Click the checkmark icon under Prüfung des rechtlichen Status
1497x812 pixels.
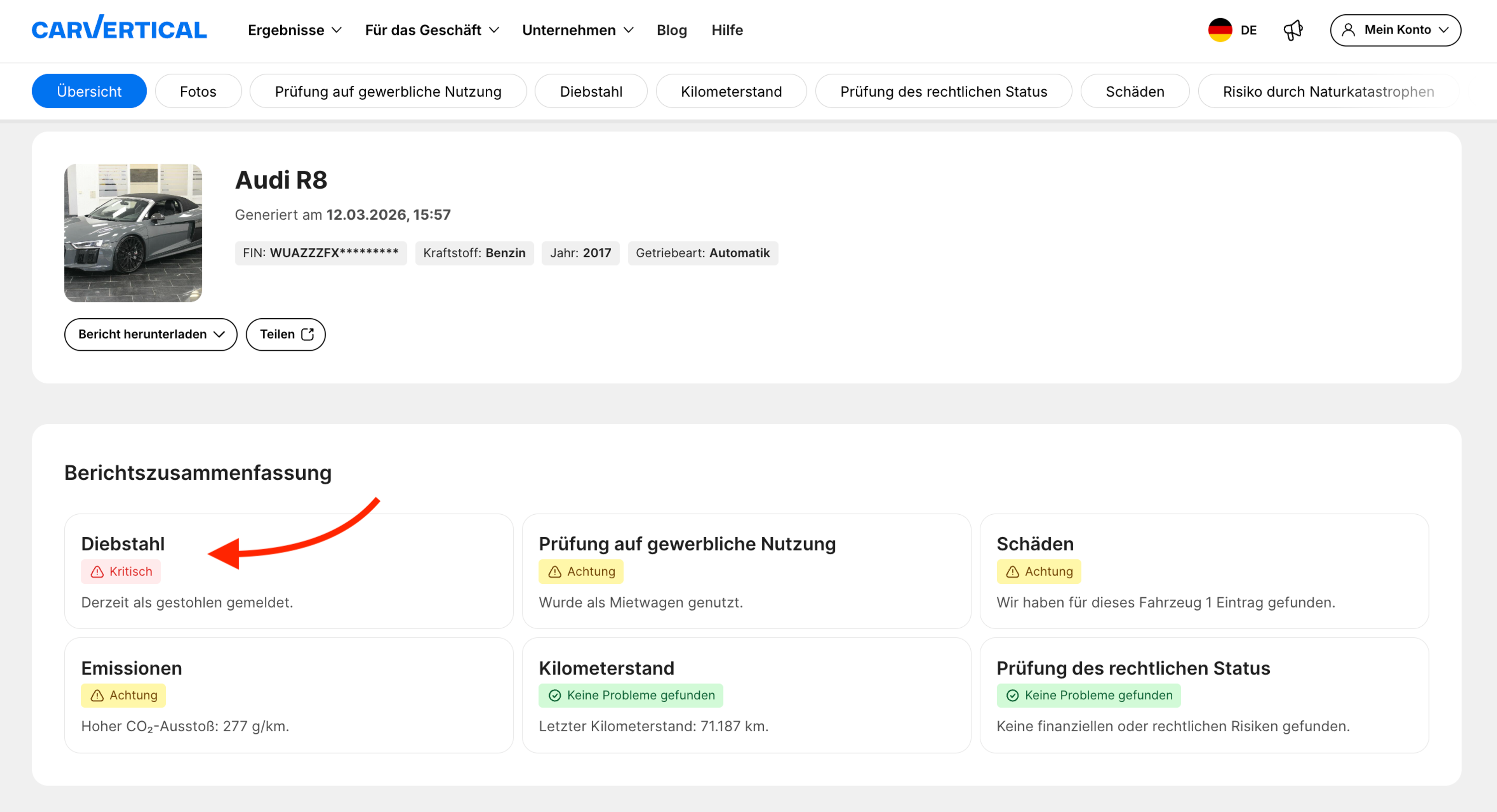coord(1012,695)
